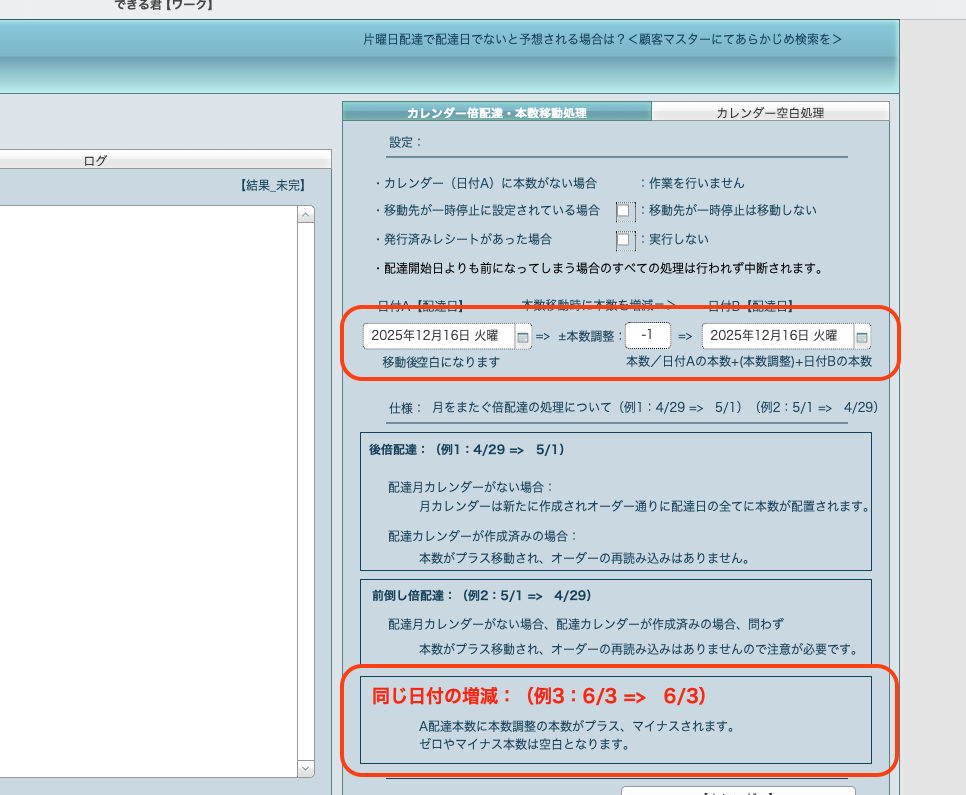This screenshot has height=795, width=966.
Task: Click the 片曜日配達 hint text in header
Action: pyautogui.click(x=602, y=40)
